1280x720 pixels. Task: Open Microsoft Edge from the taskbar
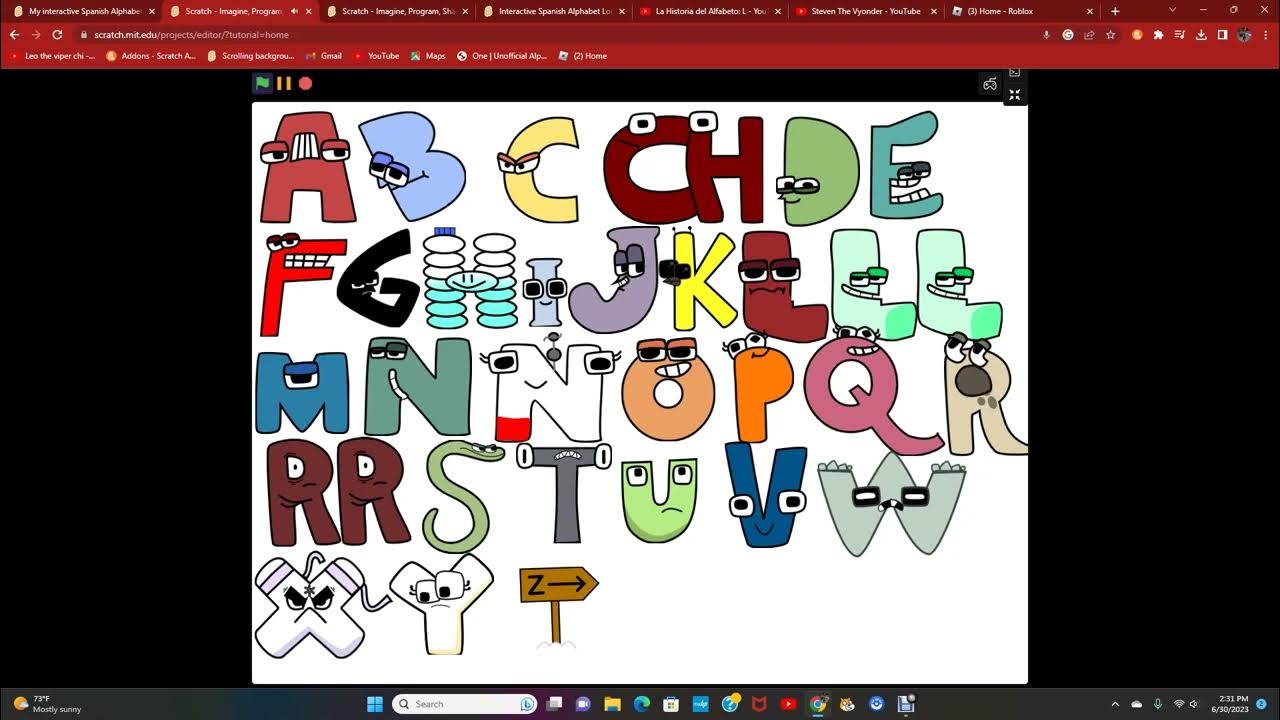tap(642, 704)
